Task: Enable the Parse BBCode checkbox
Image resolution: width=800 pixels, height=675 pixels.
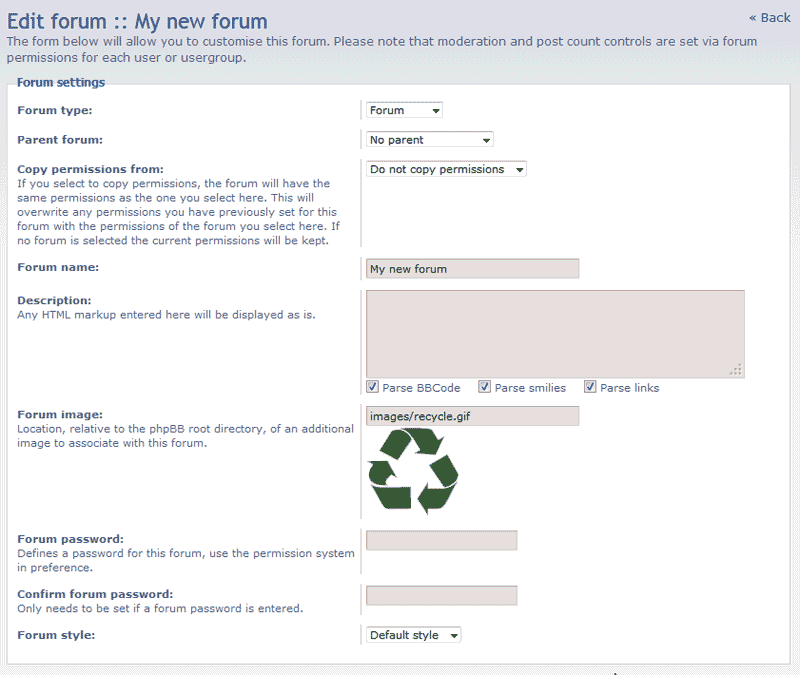Action: pos(373,387)
